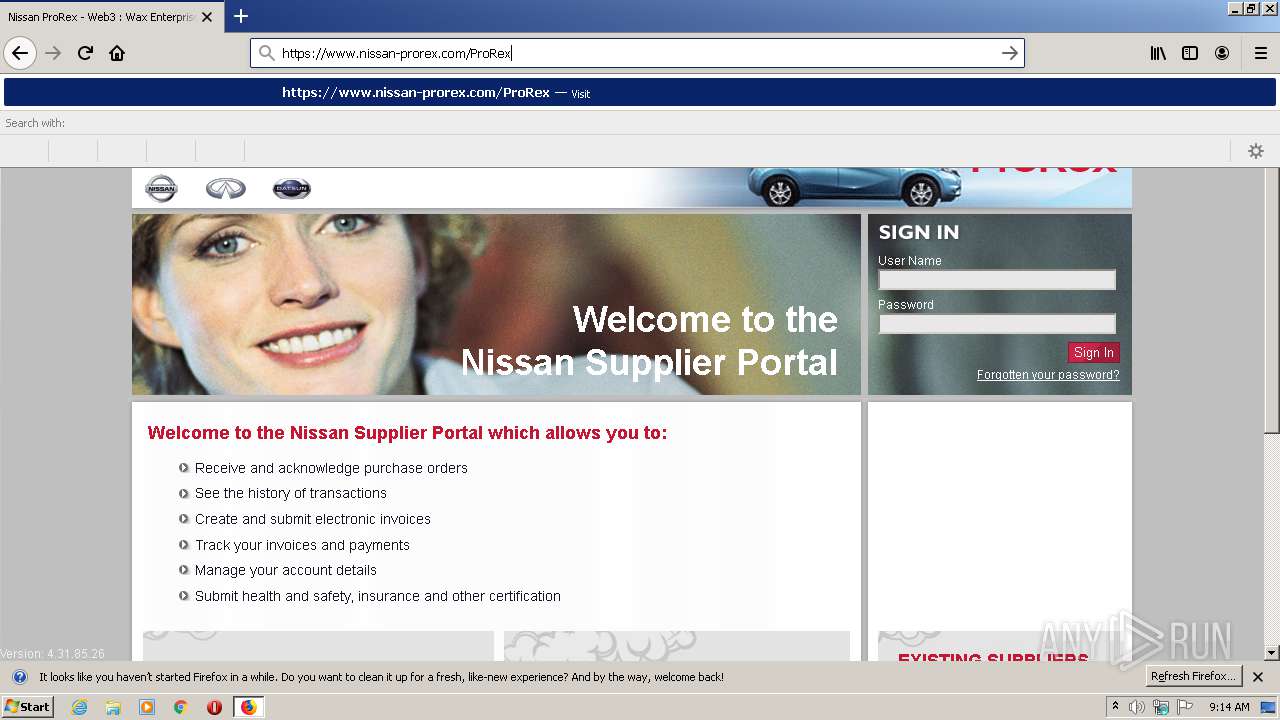Click the 'Welcome to the Nissan Supplier Portal which allows' heading
This screenshot has height=720, width=1280.
pyautogui.click(x=407, y=433)
